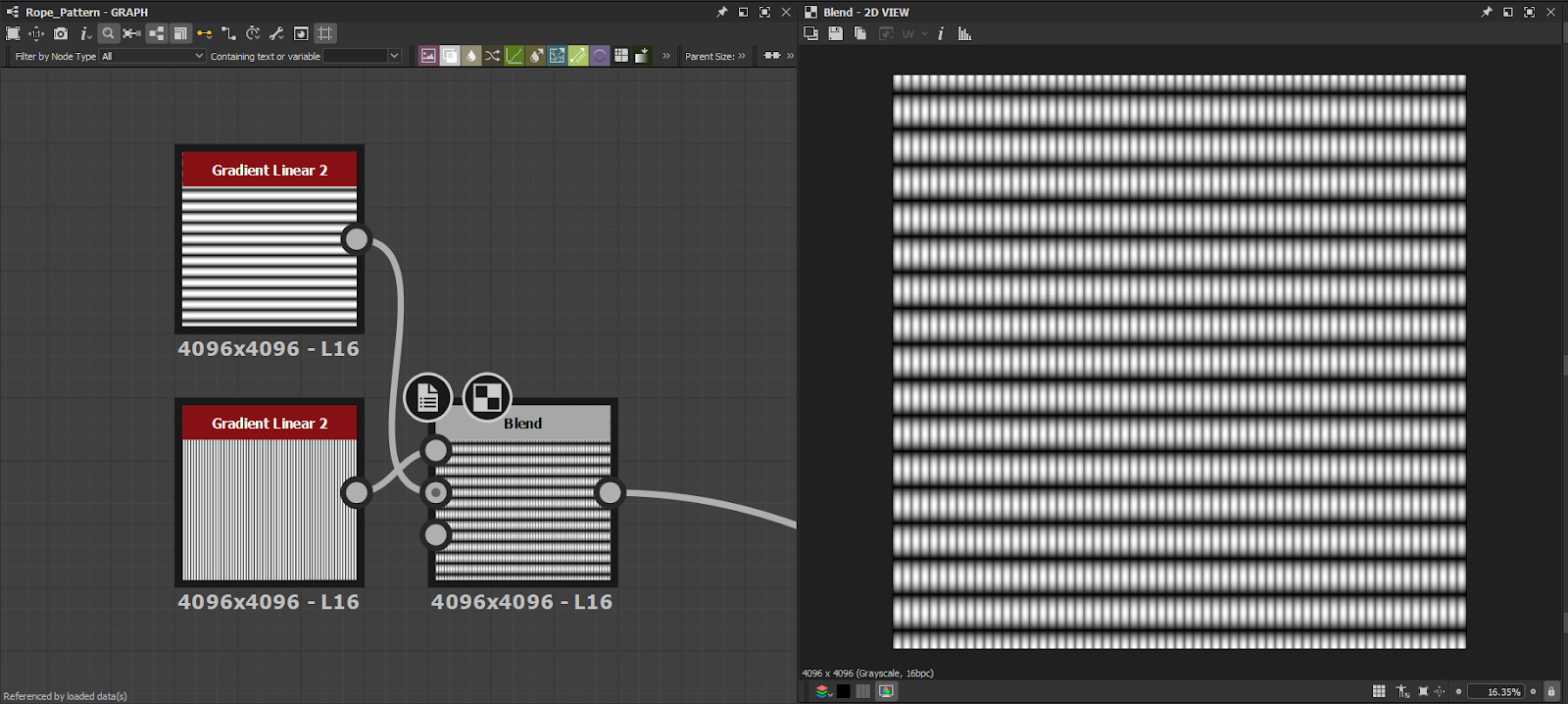This screenshot has height=704, width=1568.
Task: Expand the Containing text or variable dropdown
Action: coord(393,56)
